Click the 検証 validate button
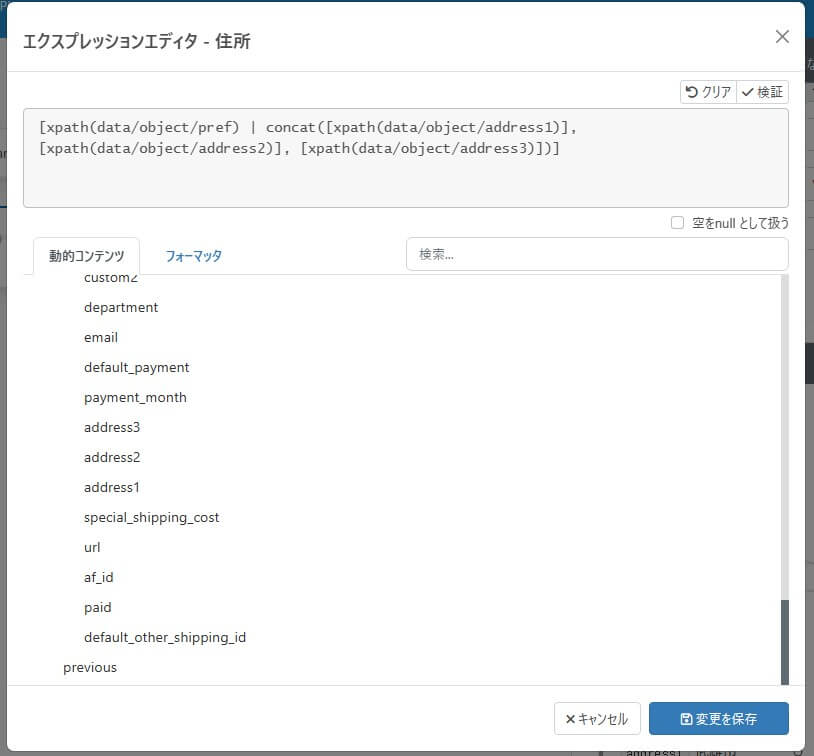This screenshot has height=756, width=814. [762, 92]
